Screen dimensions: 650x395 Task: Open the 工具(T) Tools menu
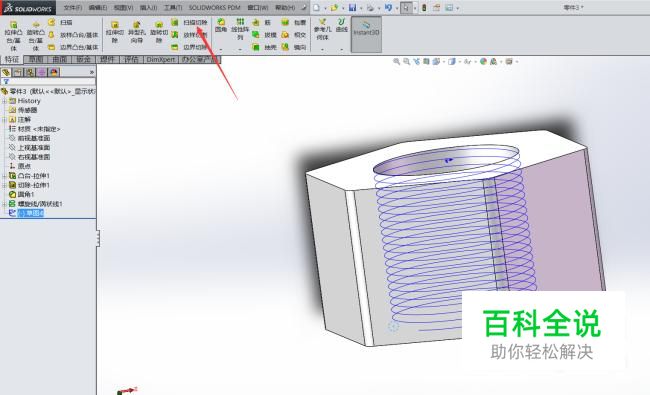[x=173, y=7]
